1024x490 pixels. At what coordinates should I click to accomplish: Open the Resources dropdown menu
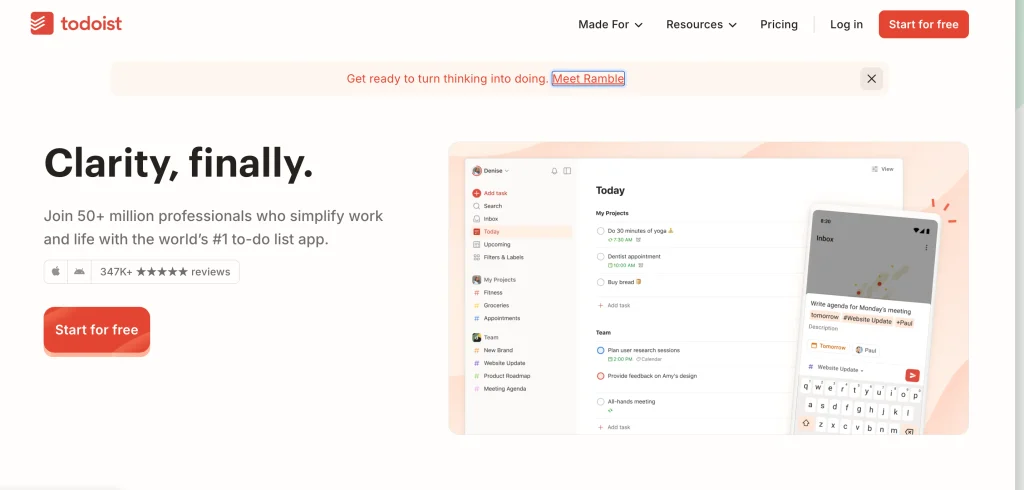coord(701,24)
